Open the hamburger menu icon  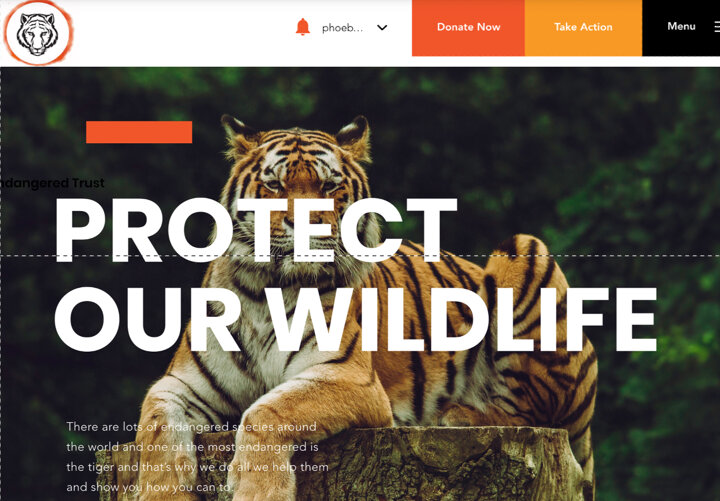[717, 27]
